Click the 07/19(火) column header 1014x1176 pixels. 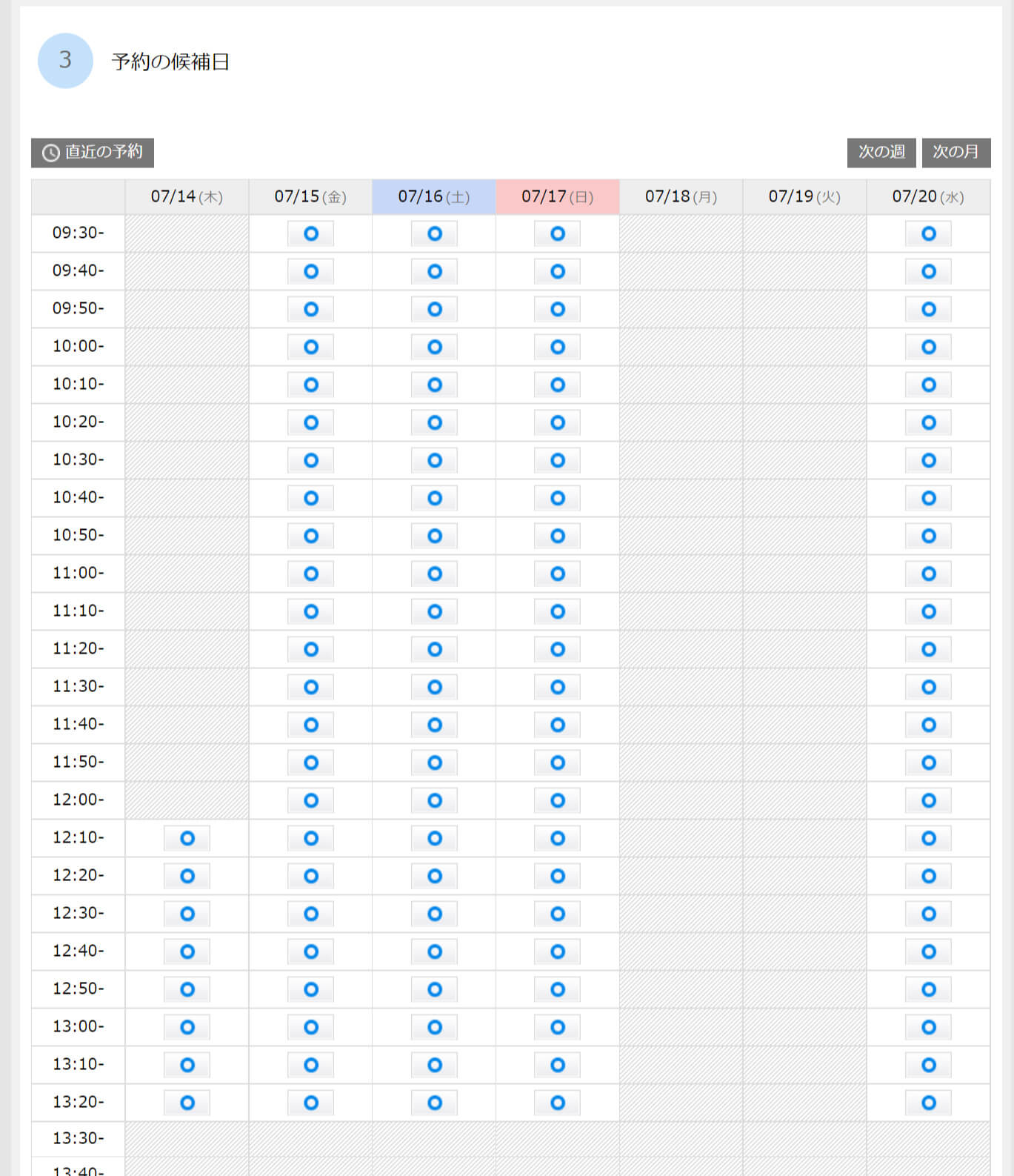pyautogui.click(x=805, y=197)
